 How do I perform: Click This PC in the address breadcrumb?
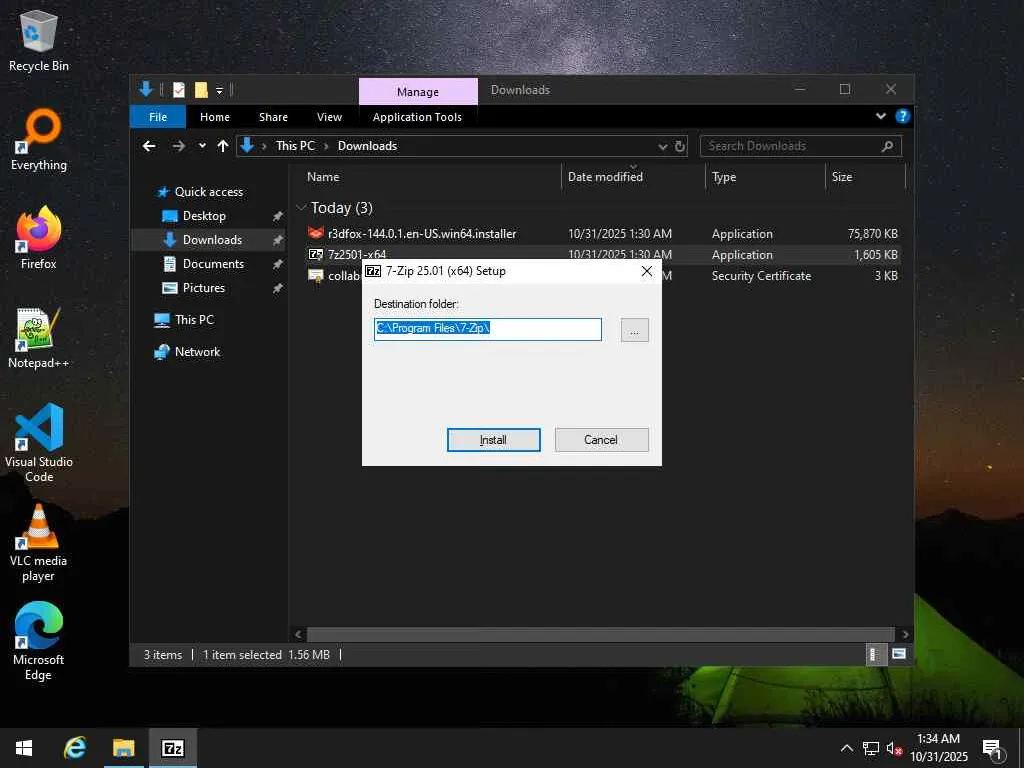coord(295,146)
